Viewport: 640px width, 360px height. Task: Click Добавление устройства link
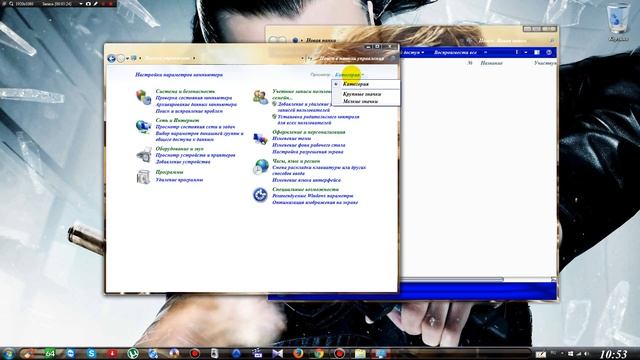point(183,162)
